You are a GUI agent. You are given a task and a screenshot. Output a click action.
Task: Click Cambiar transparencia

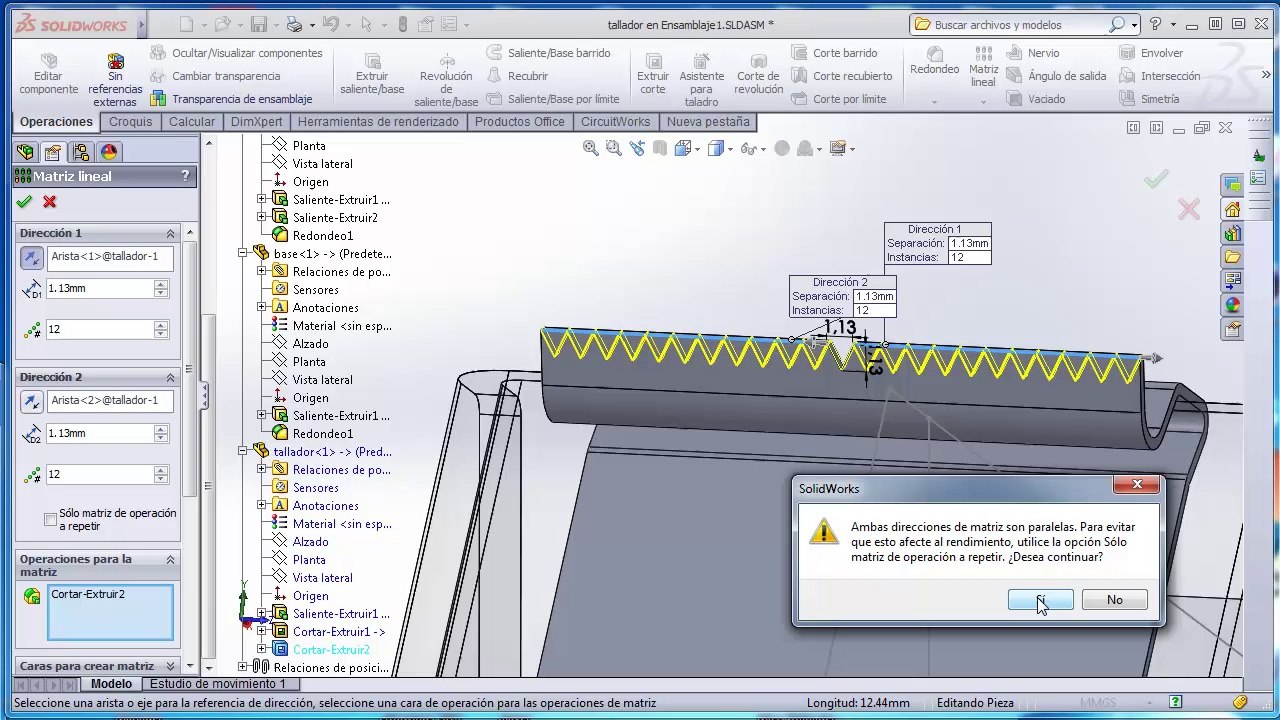click(215, 76)
